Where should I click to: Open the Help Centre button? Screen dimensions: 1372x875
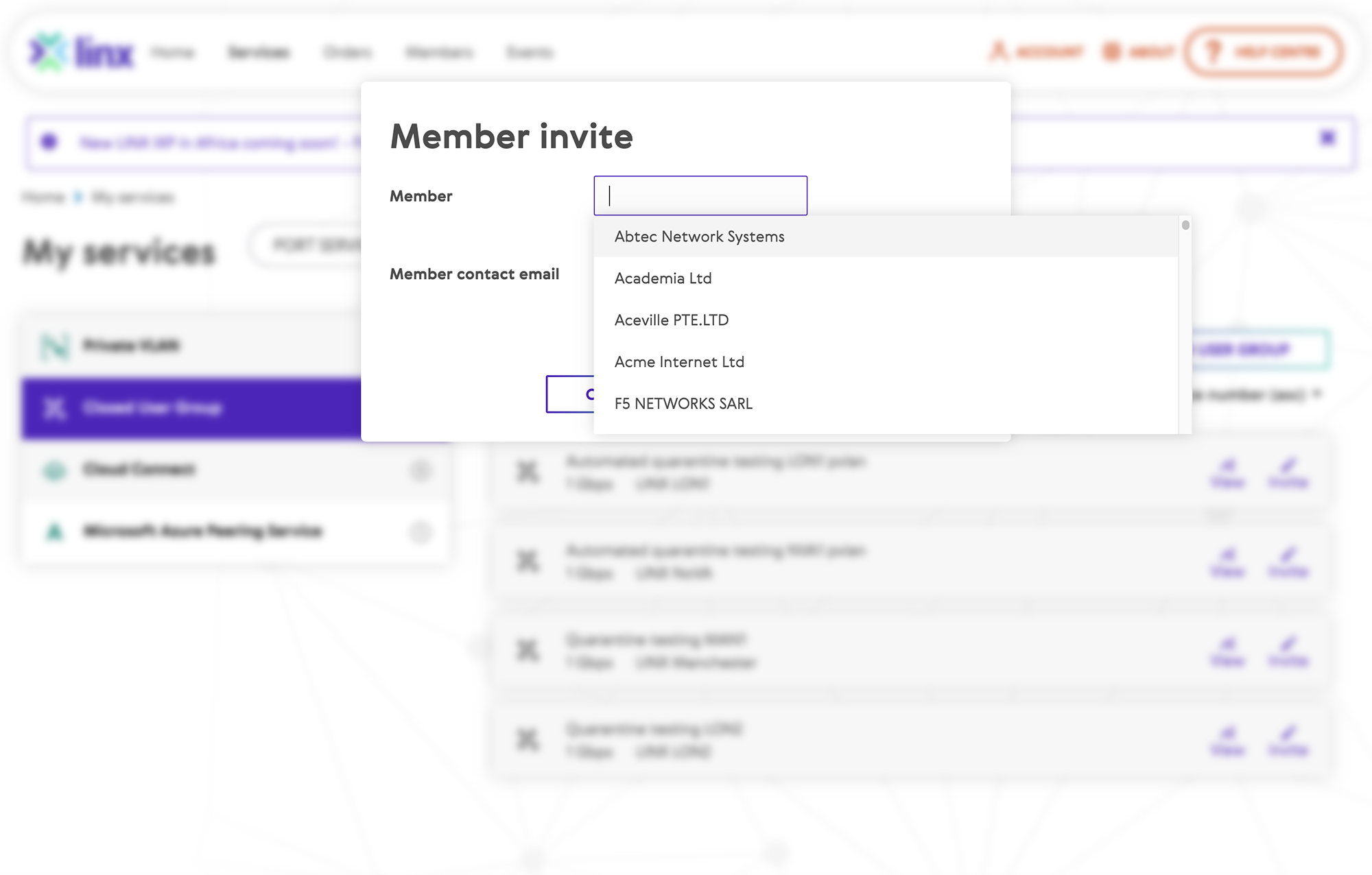click(1264, 51)
